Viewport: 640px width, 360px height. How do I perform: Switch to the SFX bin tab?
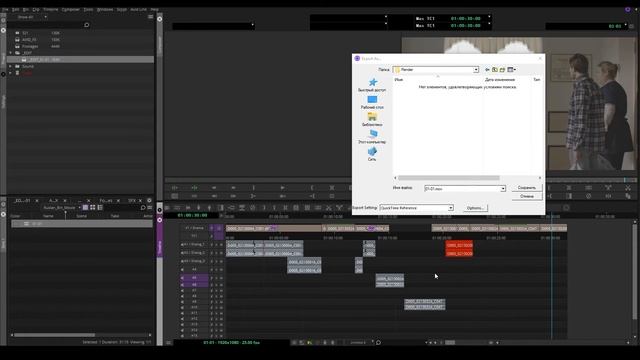132,200
